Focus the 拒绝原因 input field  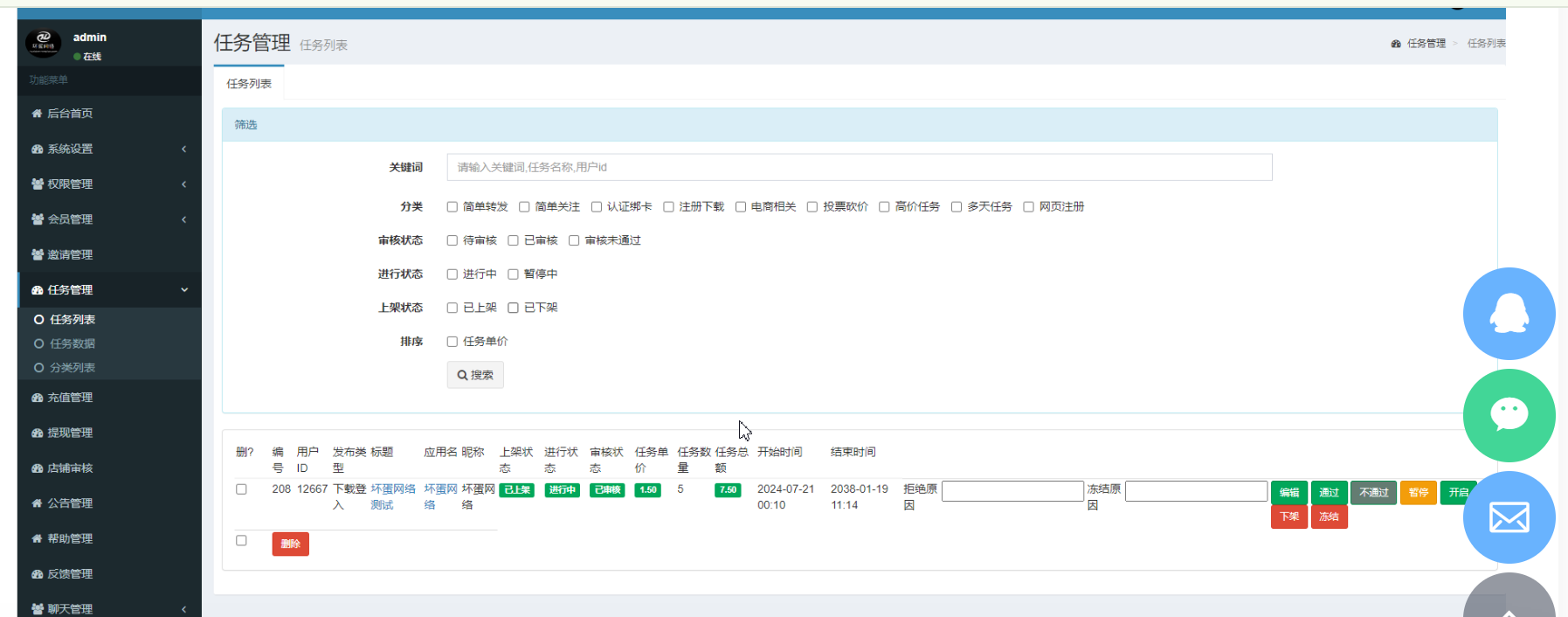1012,491
